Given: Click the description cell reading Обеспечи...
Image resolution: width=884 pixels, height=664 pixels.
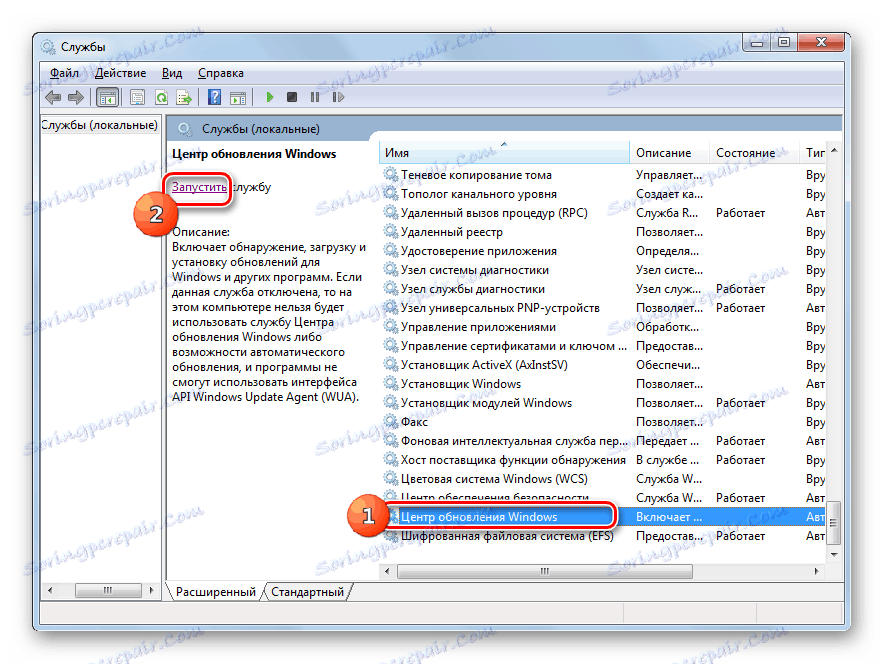Looking at the screenshot, I should click(x=668, y=365).
